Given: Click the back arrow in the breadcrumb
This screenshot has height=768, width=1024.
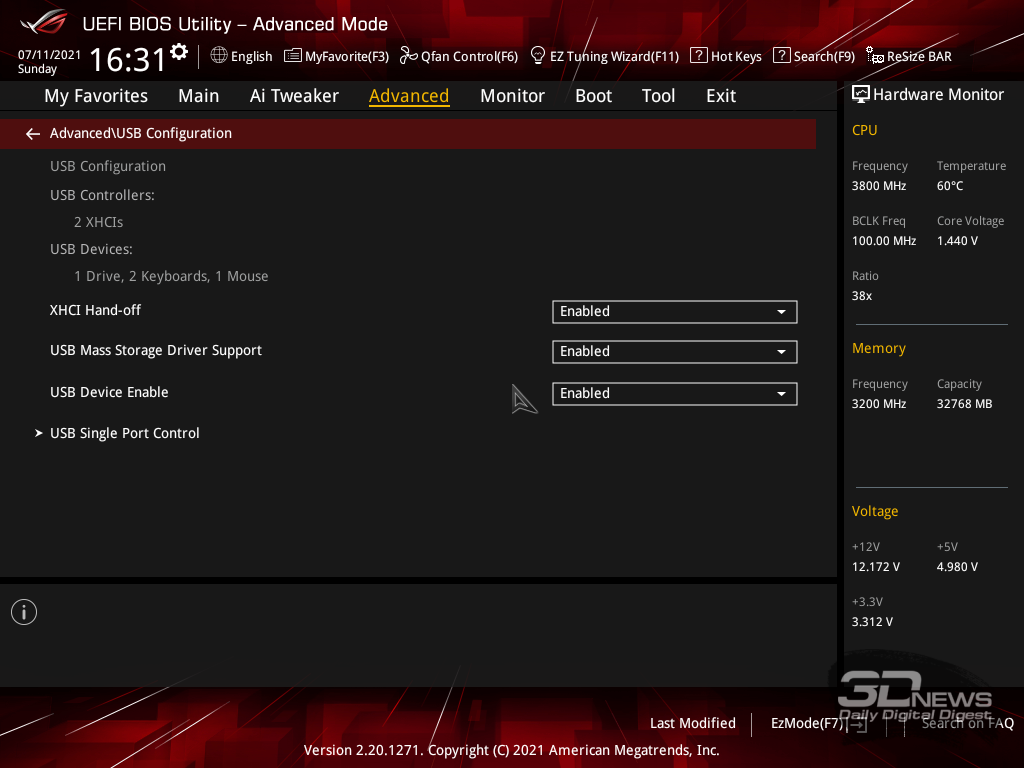Looking at the screenshot, I should pos(33,134).
